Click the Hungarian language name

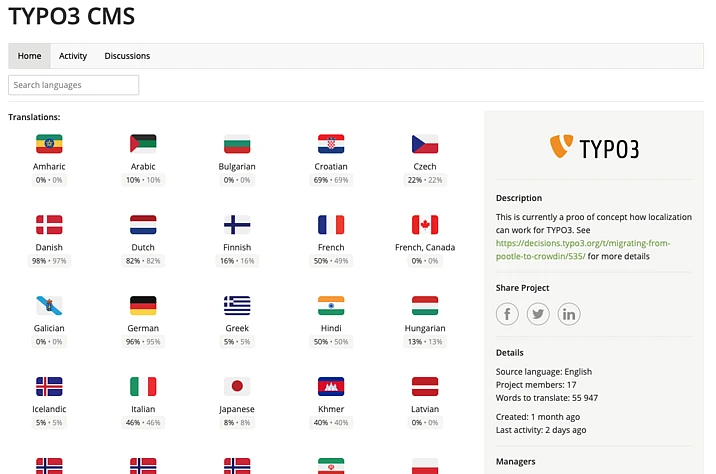425,328
